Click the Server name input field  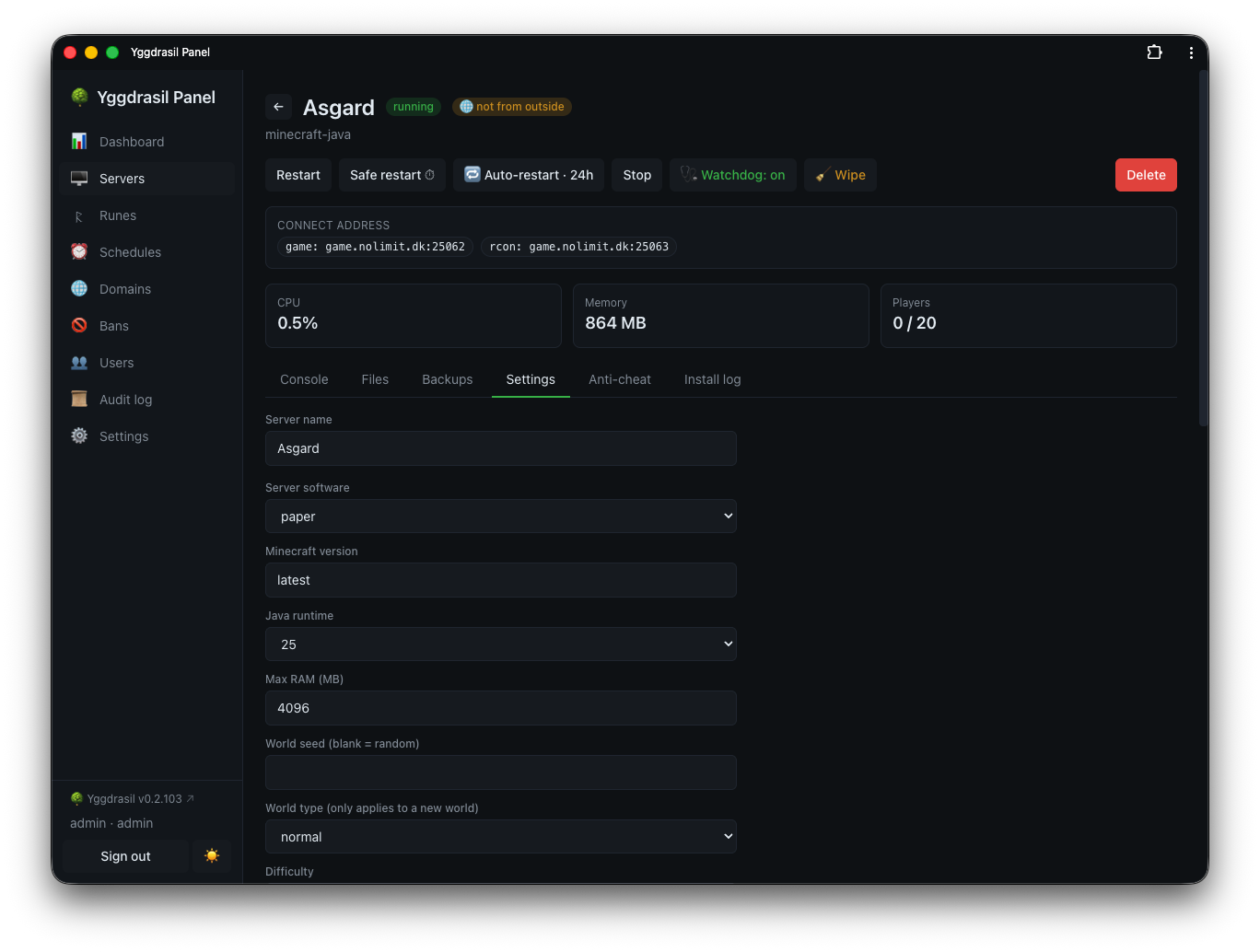pos(501,448)
